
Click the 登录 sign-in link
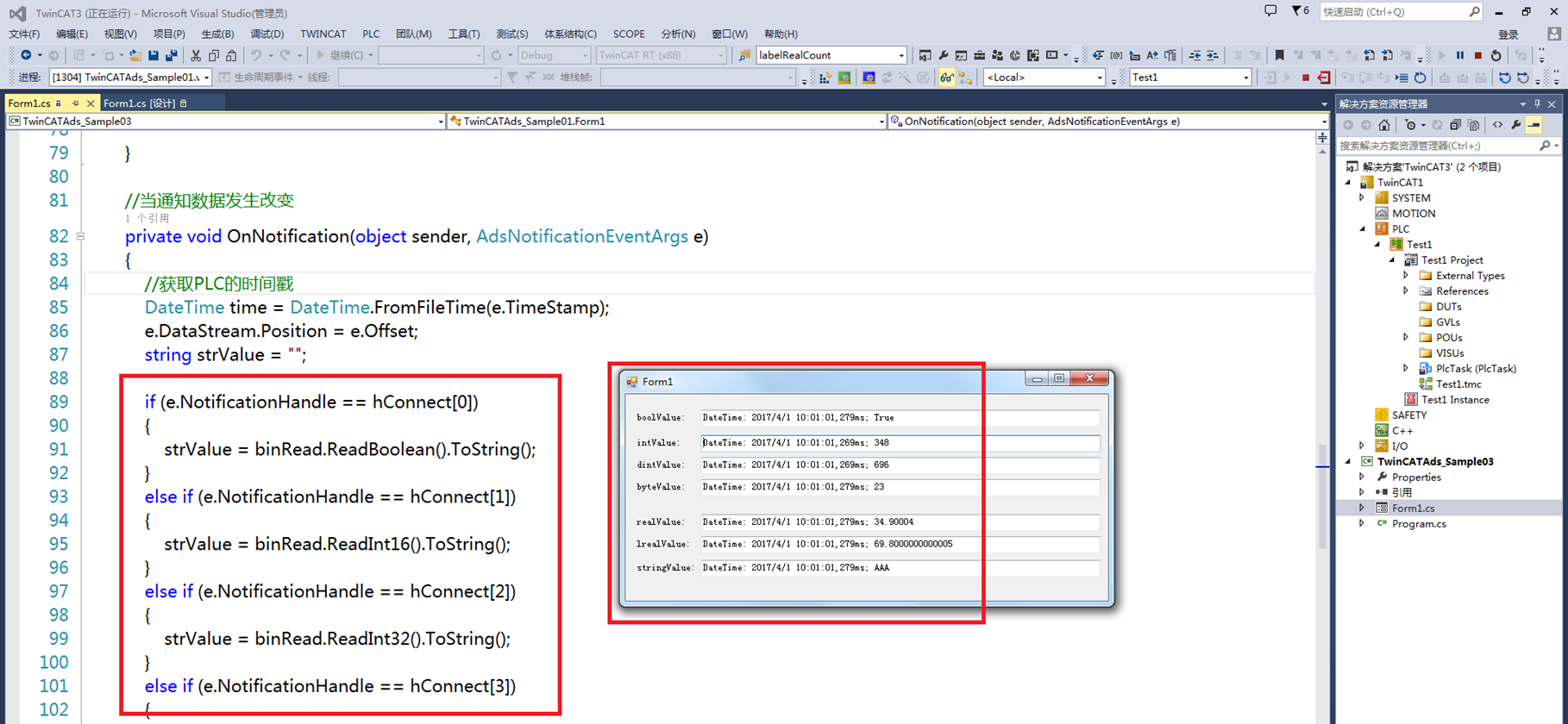tap(1508, 34)
